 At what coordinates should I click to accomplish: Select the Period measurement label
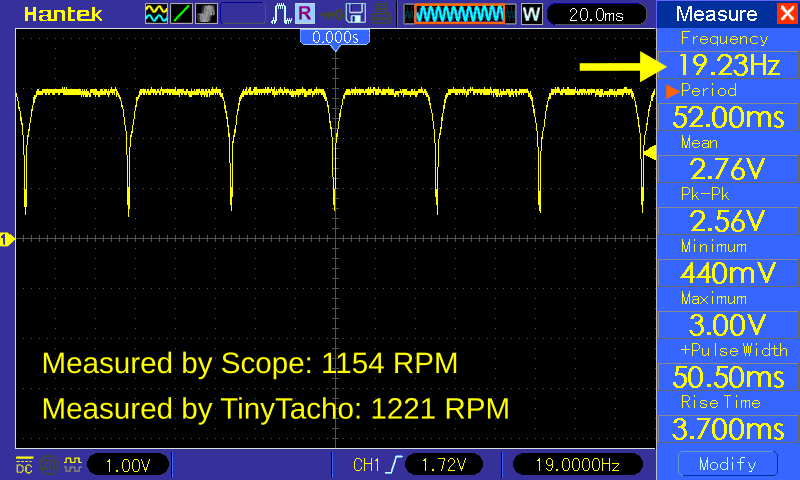click(709, 91)
